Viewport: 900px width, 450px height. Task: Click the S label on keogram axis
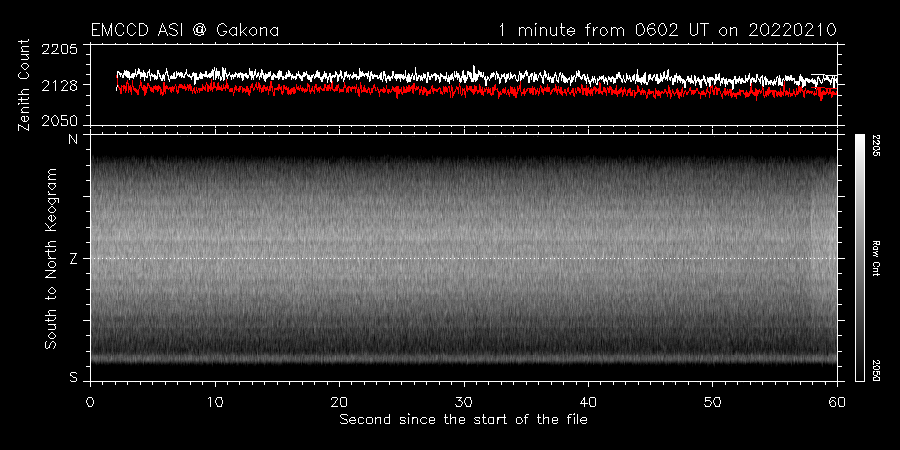pos(73,377)
